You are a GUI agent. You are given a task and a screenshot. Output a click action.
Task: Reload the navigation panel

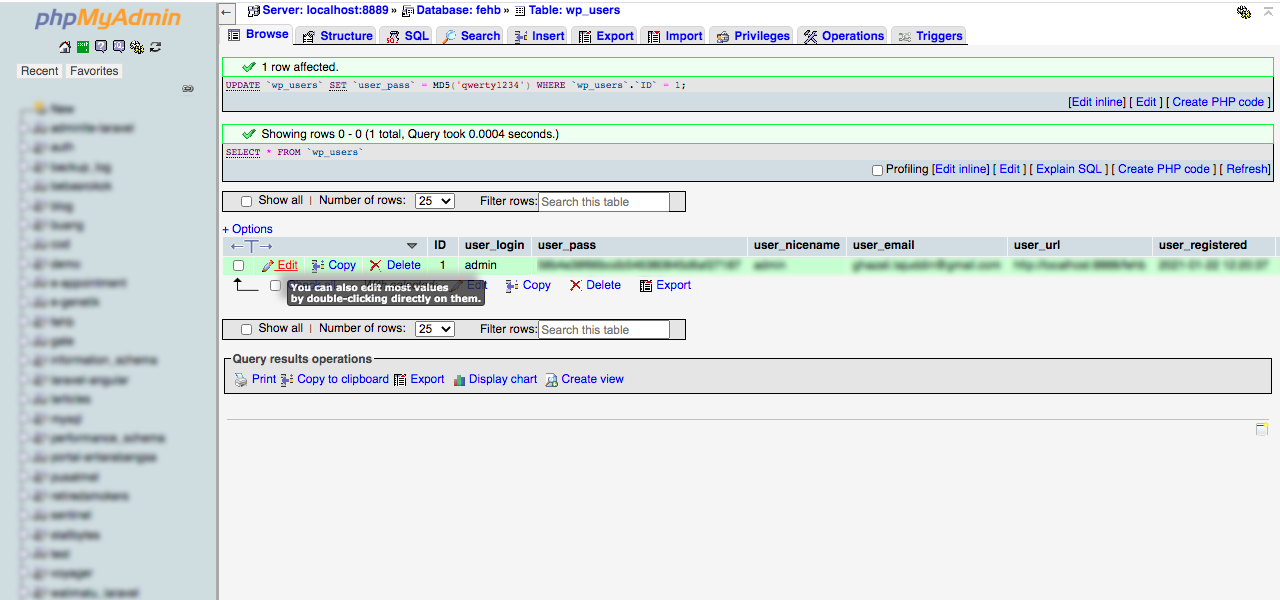pos(155,47)
